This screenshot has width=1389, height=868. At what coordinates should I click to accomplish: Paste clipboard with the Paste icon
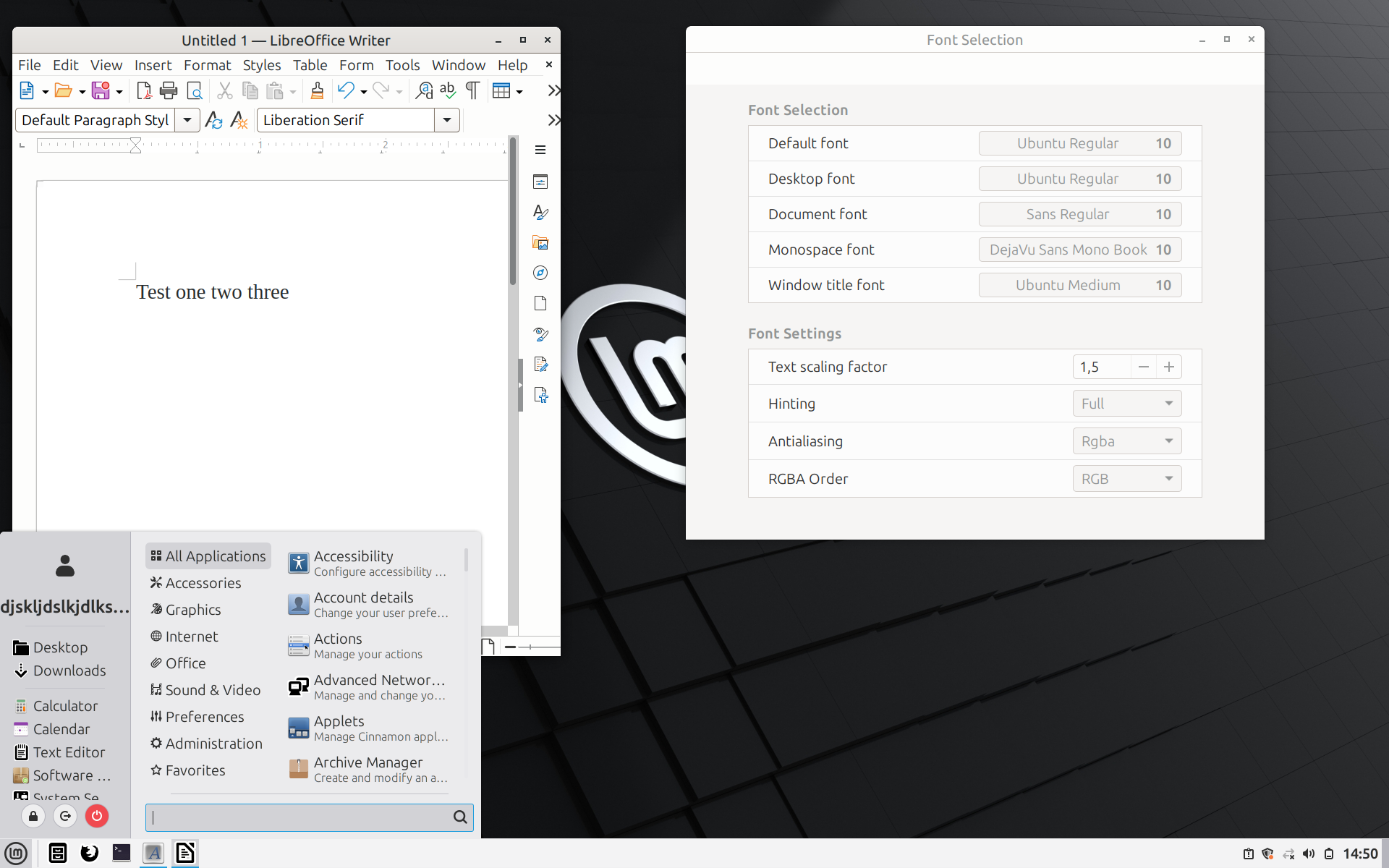click(275, 90)
